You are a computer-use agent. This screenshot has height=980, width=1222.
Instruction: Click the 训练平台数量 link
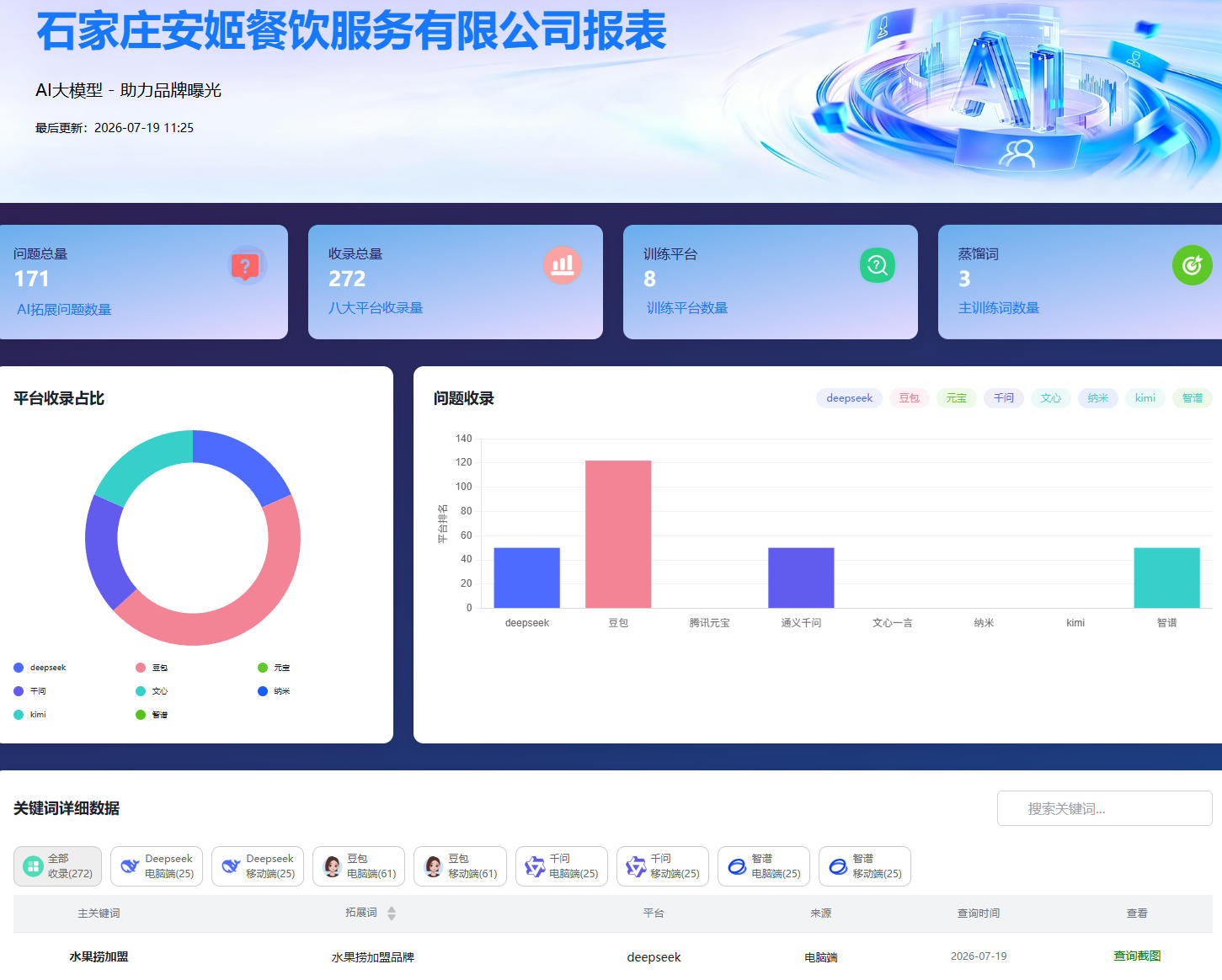[687, 308]
